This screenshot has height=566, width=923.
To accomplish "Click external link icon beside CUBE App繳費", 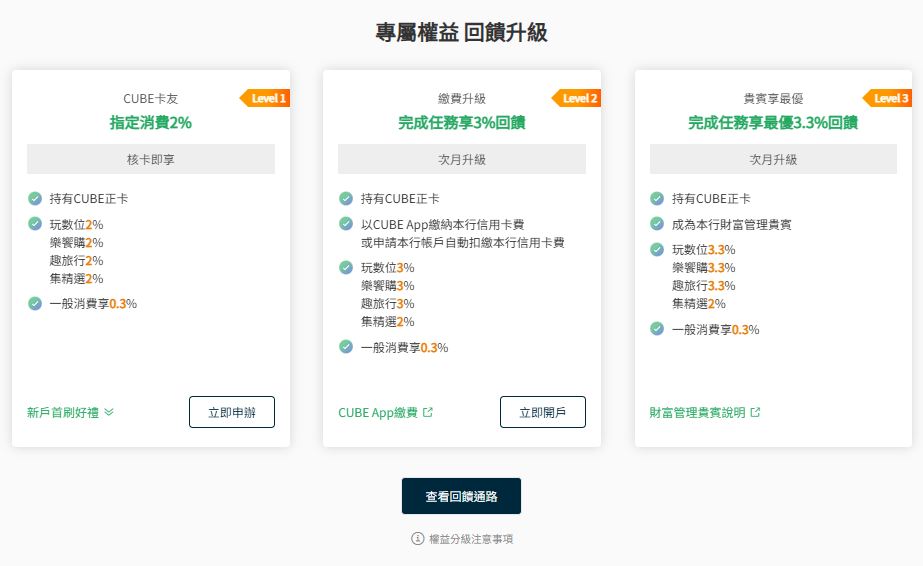I will tap(428, 412).
